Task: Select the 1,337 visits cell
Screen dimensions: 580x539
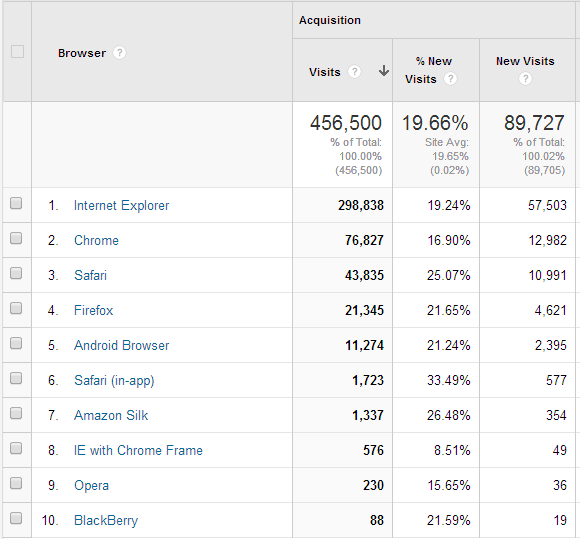Action: 368,415
